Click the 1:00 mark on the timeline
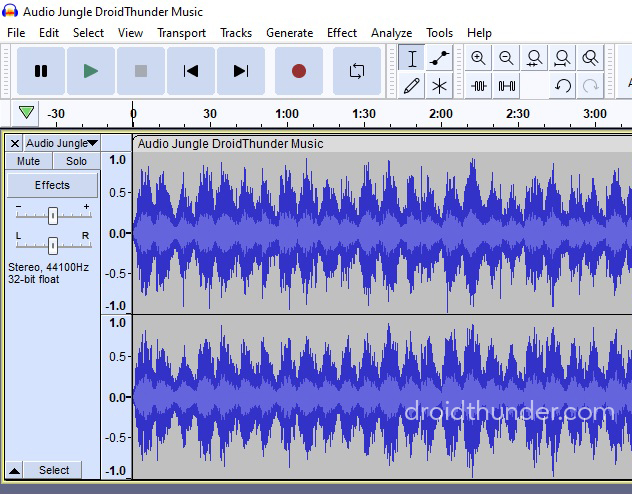632x494 pixels. (x=287, y=114)
